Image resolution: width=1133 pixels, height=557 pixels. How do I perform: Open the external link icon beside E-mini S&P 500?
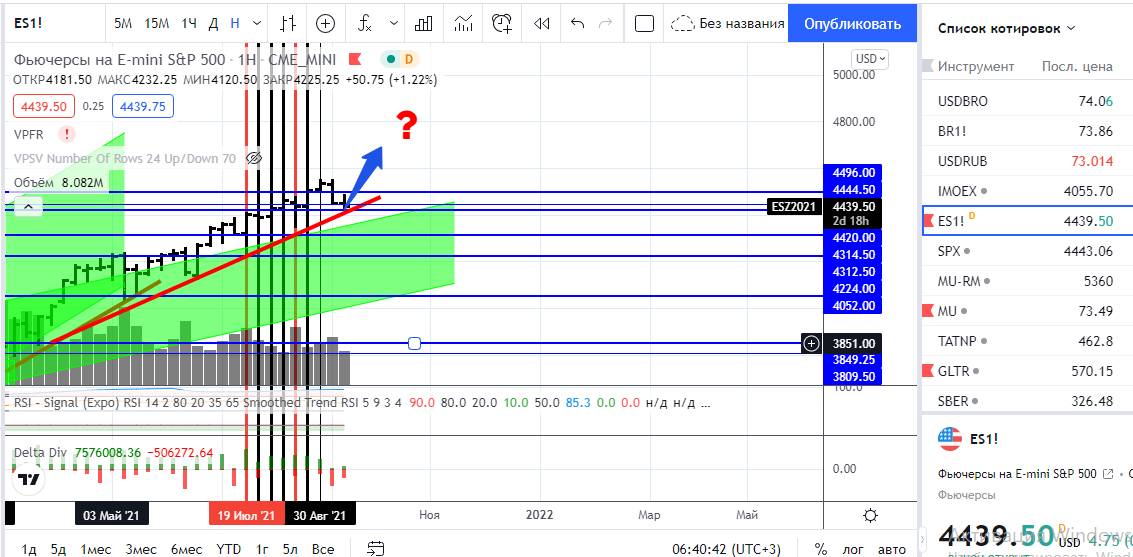click(1107, 474)
